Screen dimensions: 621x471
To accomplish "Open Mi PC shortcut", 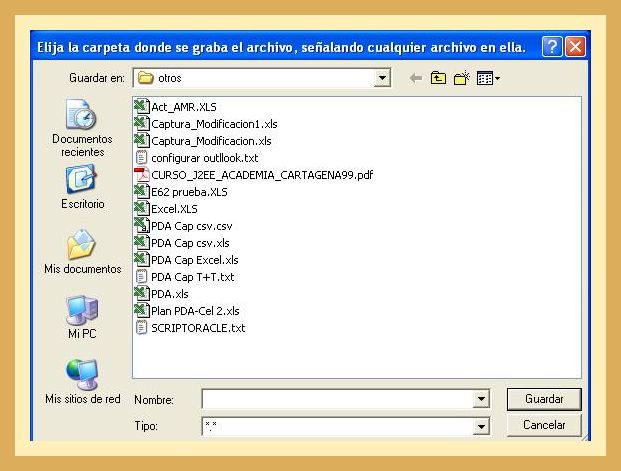I will coord(82,318).
